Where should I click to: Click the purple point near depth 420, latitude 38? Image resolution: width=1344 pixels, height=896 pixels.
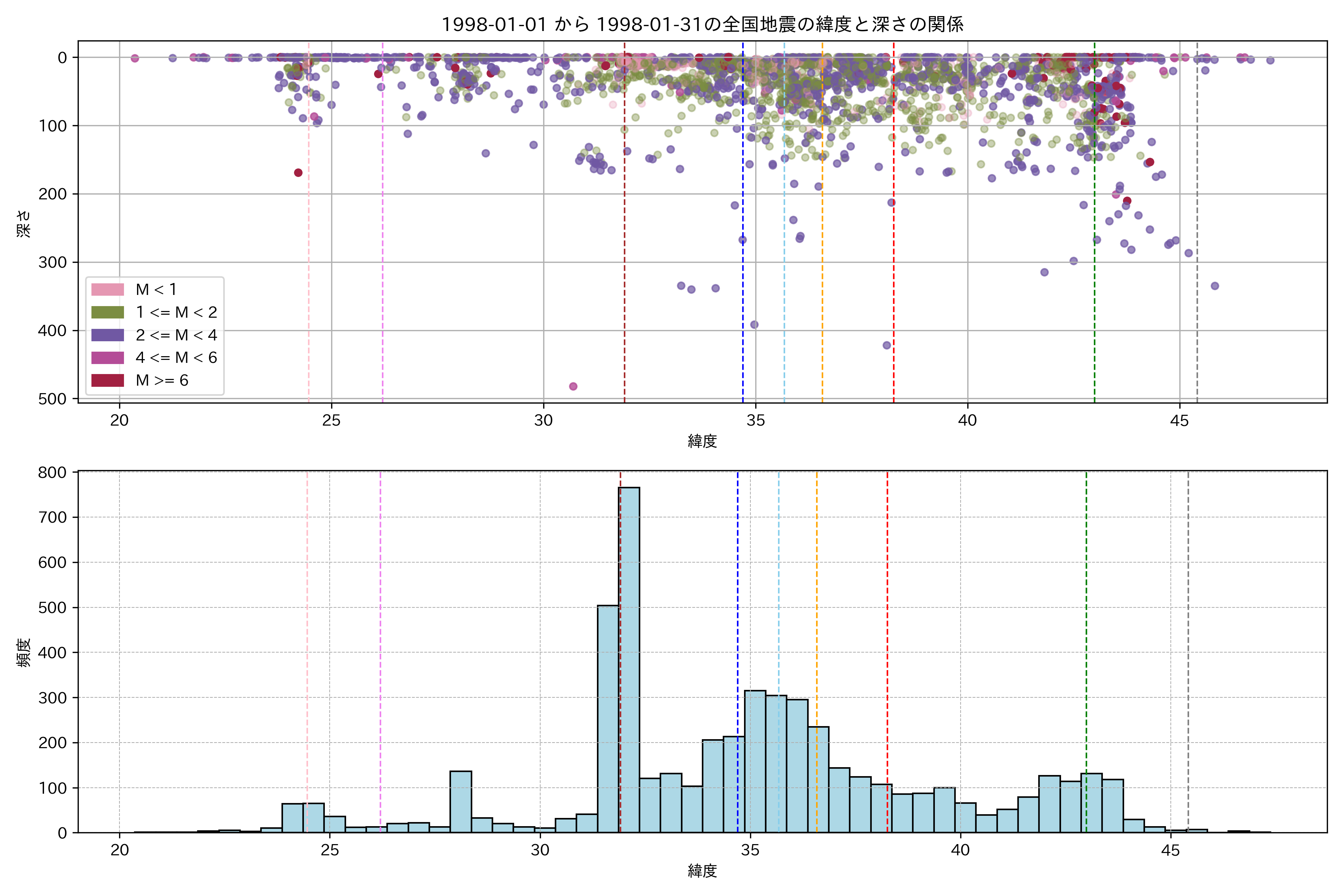[887, 345]
